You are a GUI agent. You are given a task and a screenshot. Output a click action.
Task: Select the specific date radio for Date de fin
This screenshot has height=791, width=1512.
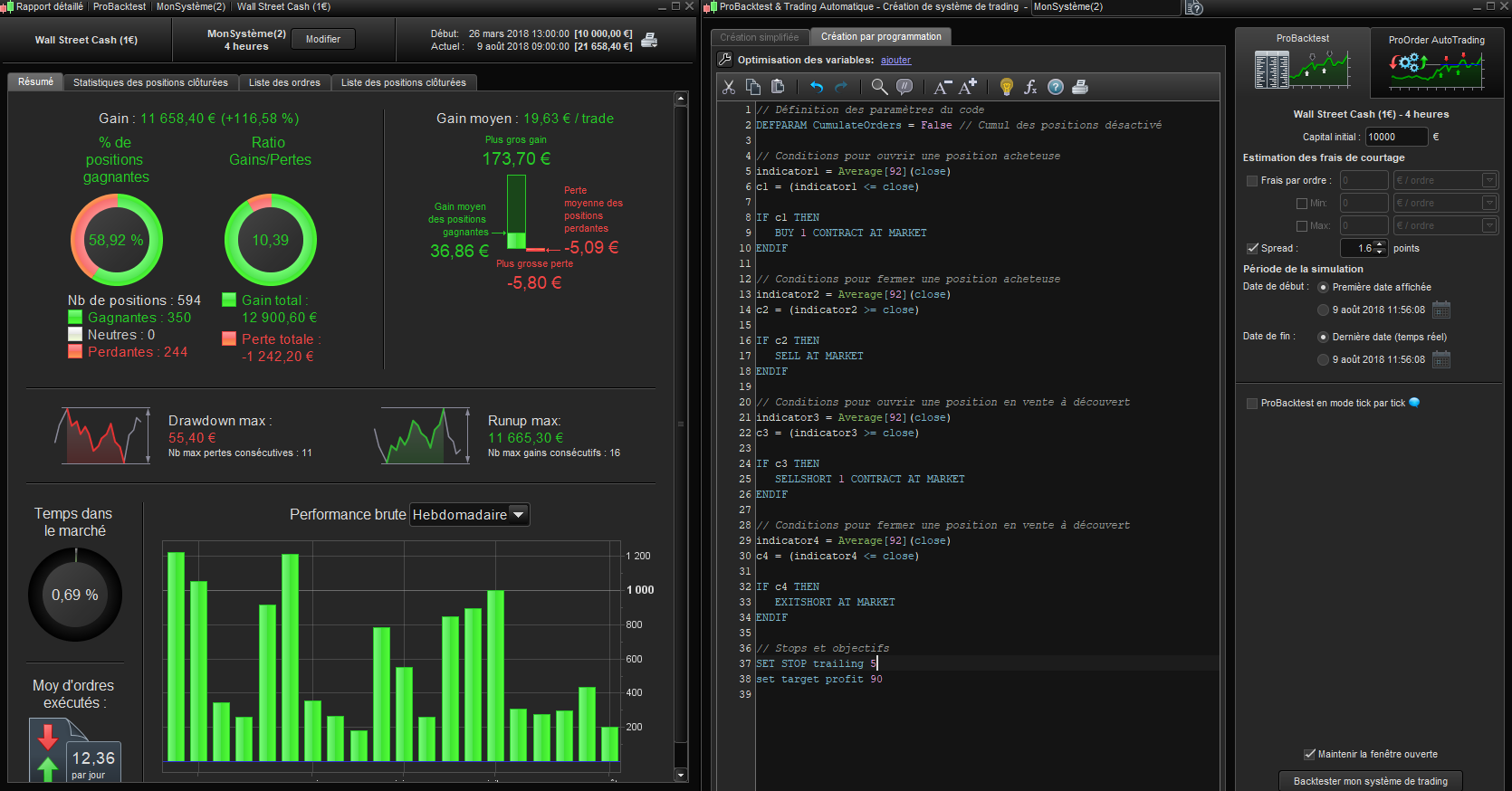pos(1323,360)
